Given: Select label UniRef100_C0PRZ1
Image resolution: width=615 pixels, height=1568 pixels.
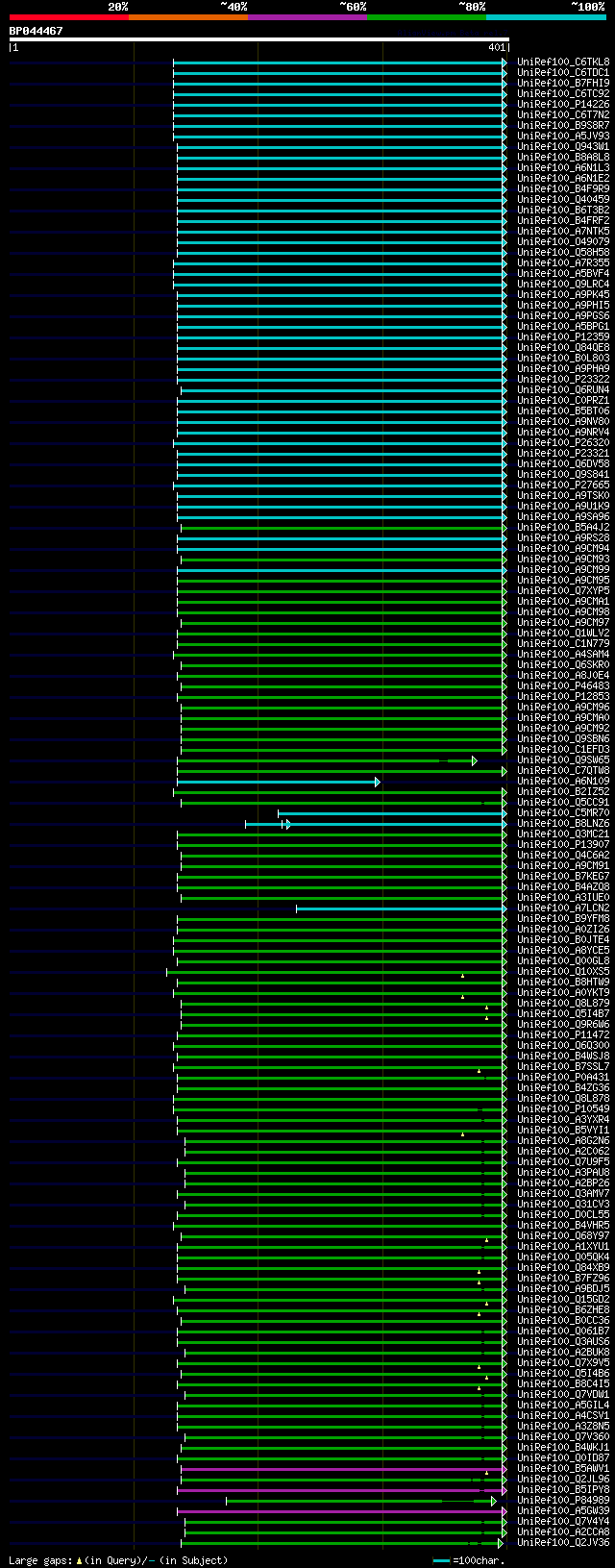Looking at the screenshot, I should coord(563,400).
